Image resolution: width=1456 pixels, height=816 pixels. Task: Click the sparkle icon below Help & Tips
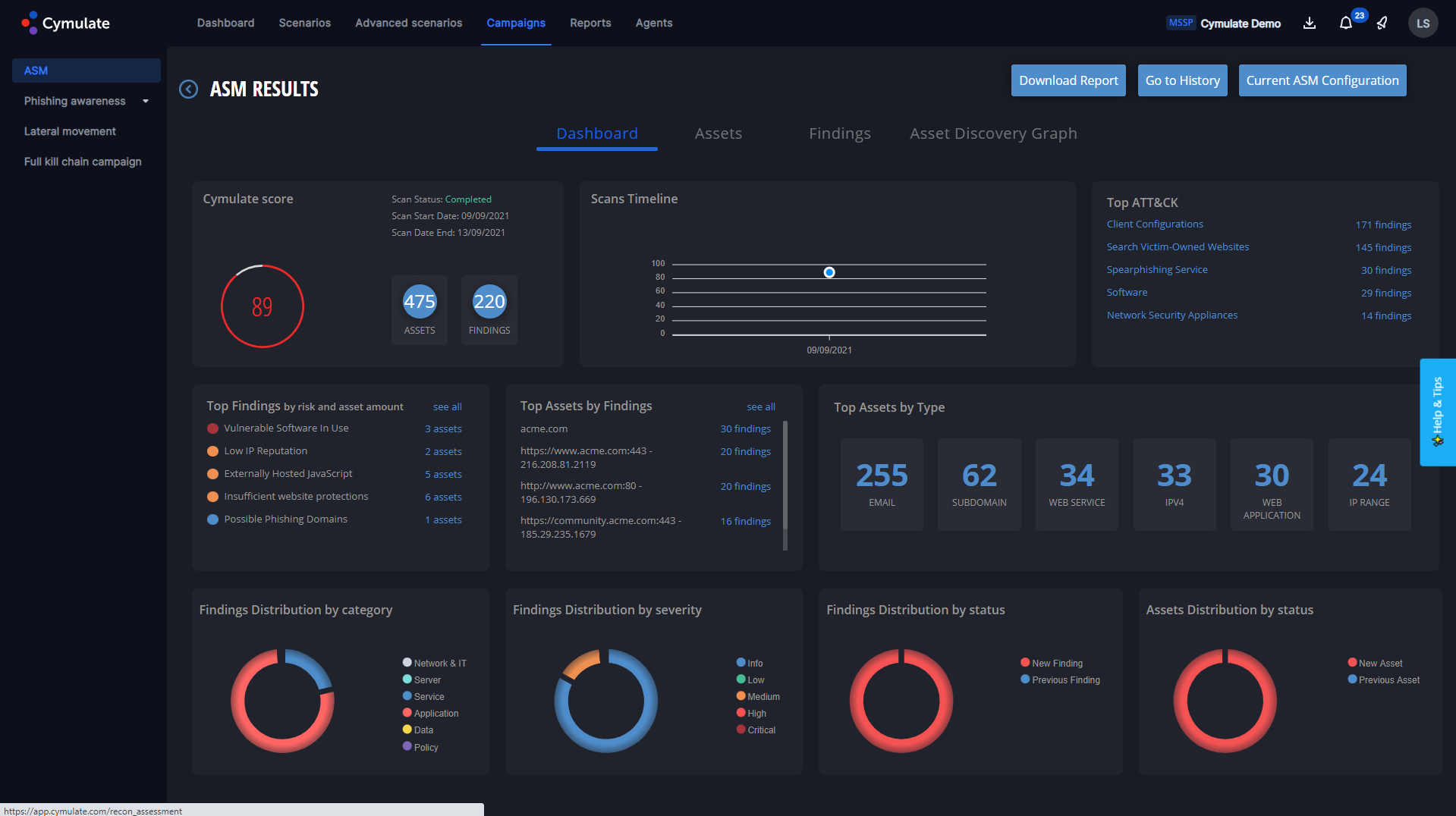tap(1438, 441)
